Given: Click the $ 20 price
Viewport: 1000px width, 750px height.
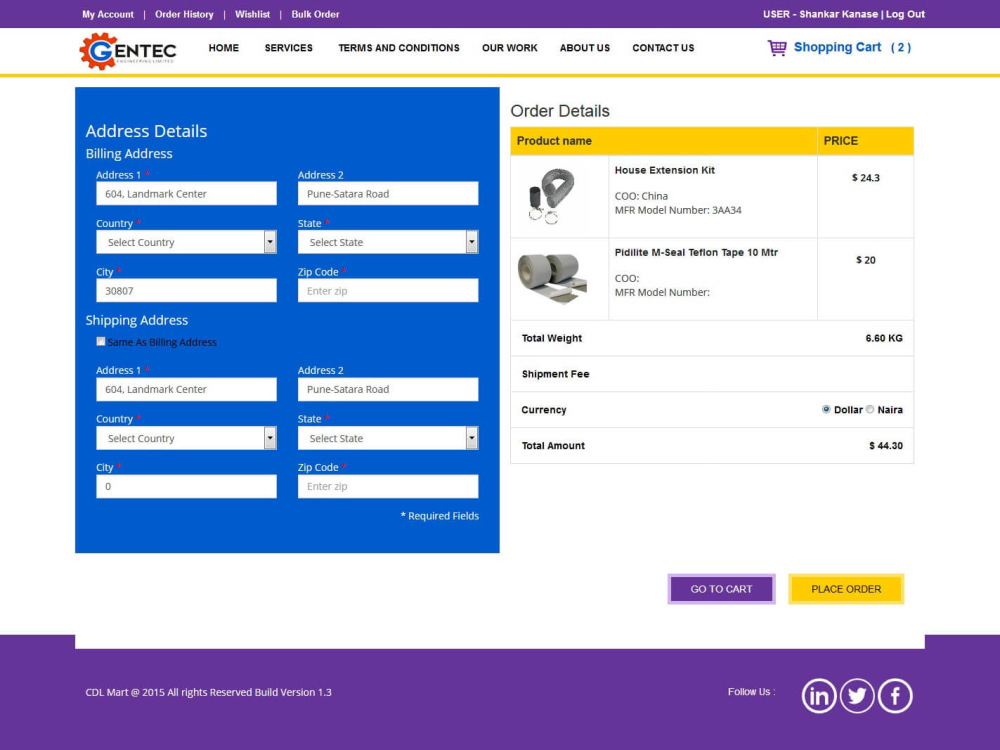Looking at the screenshot, I should [x=865, y=260].
